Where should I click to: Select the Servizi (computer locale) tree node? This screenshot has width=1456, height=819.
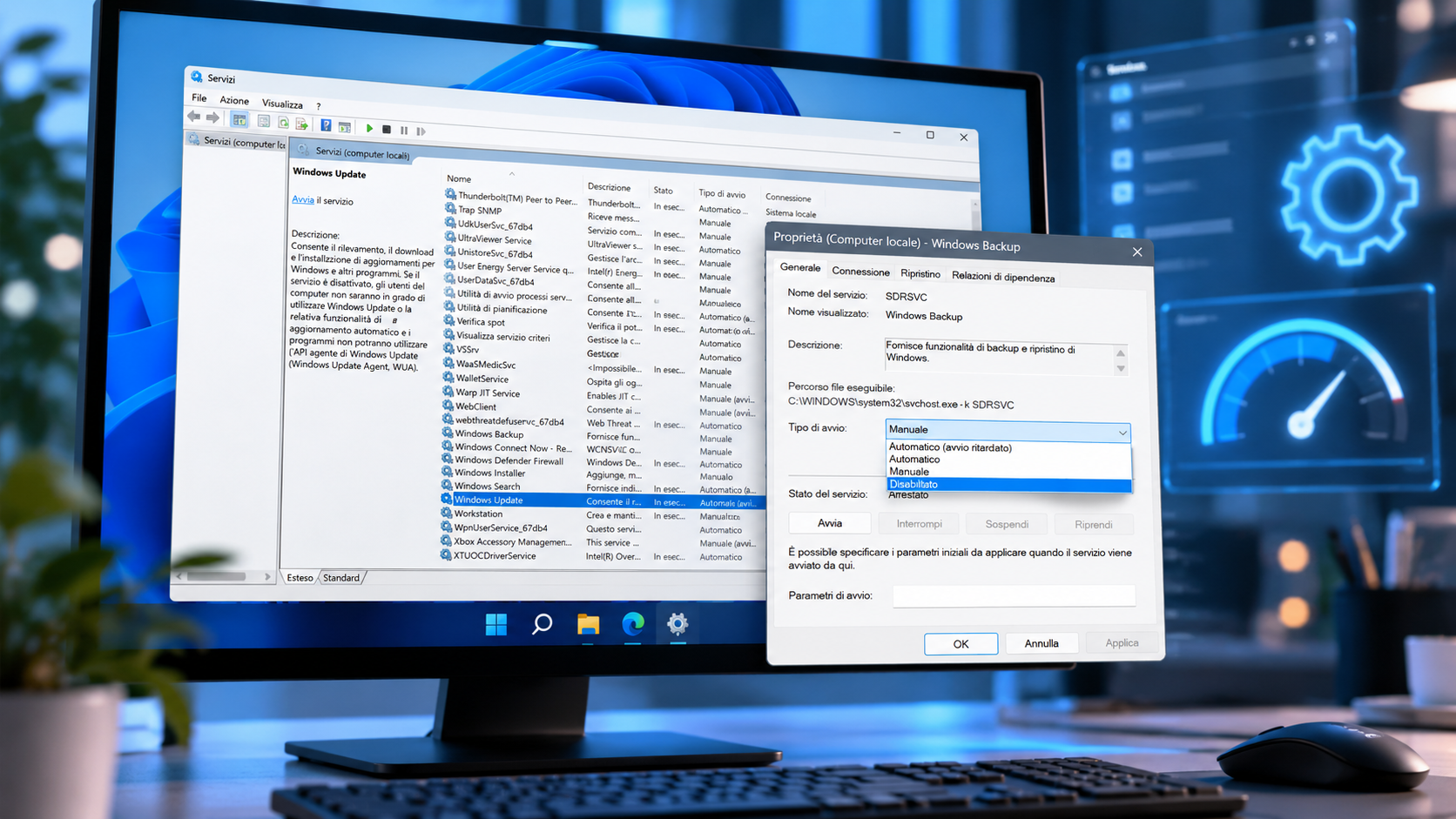point(237,141)
